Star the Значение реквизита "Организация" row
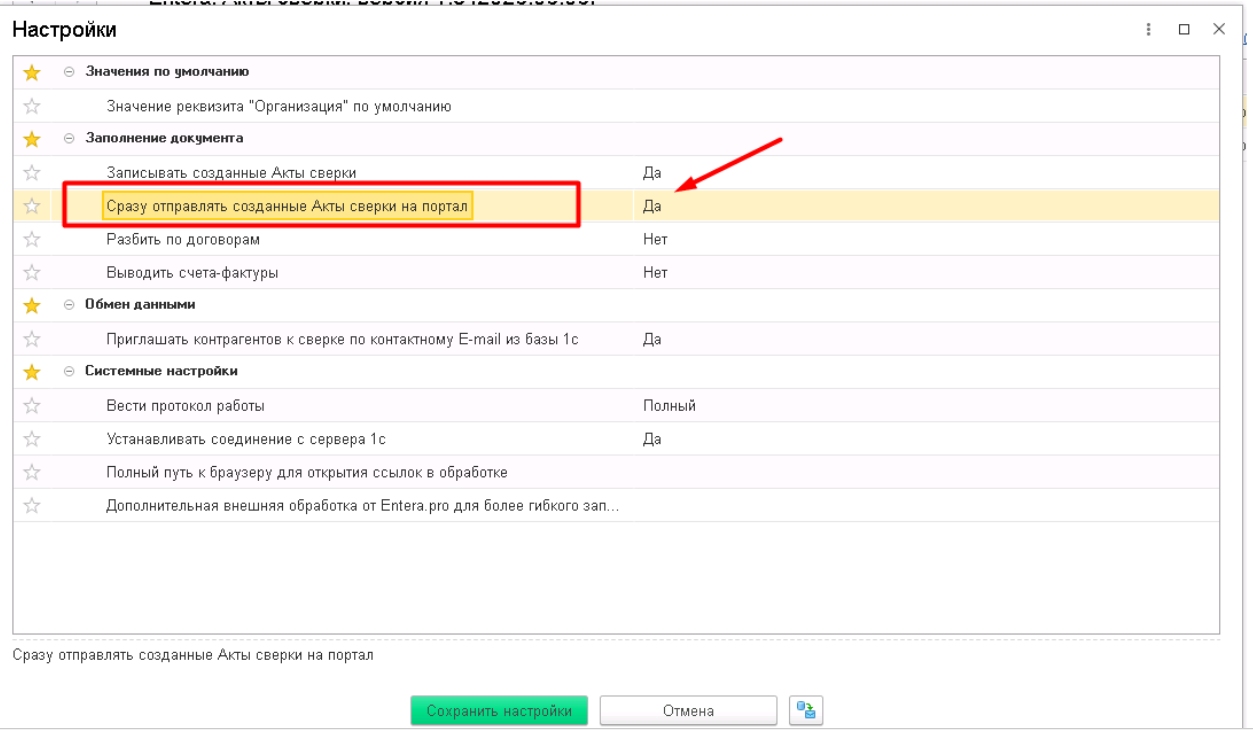Screen dimensions: 1253x730 tap(32, 106)
